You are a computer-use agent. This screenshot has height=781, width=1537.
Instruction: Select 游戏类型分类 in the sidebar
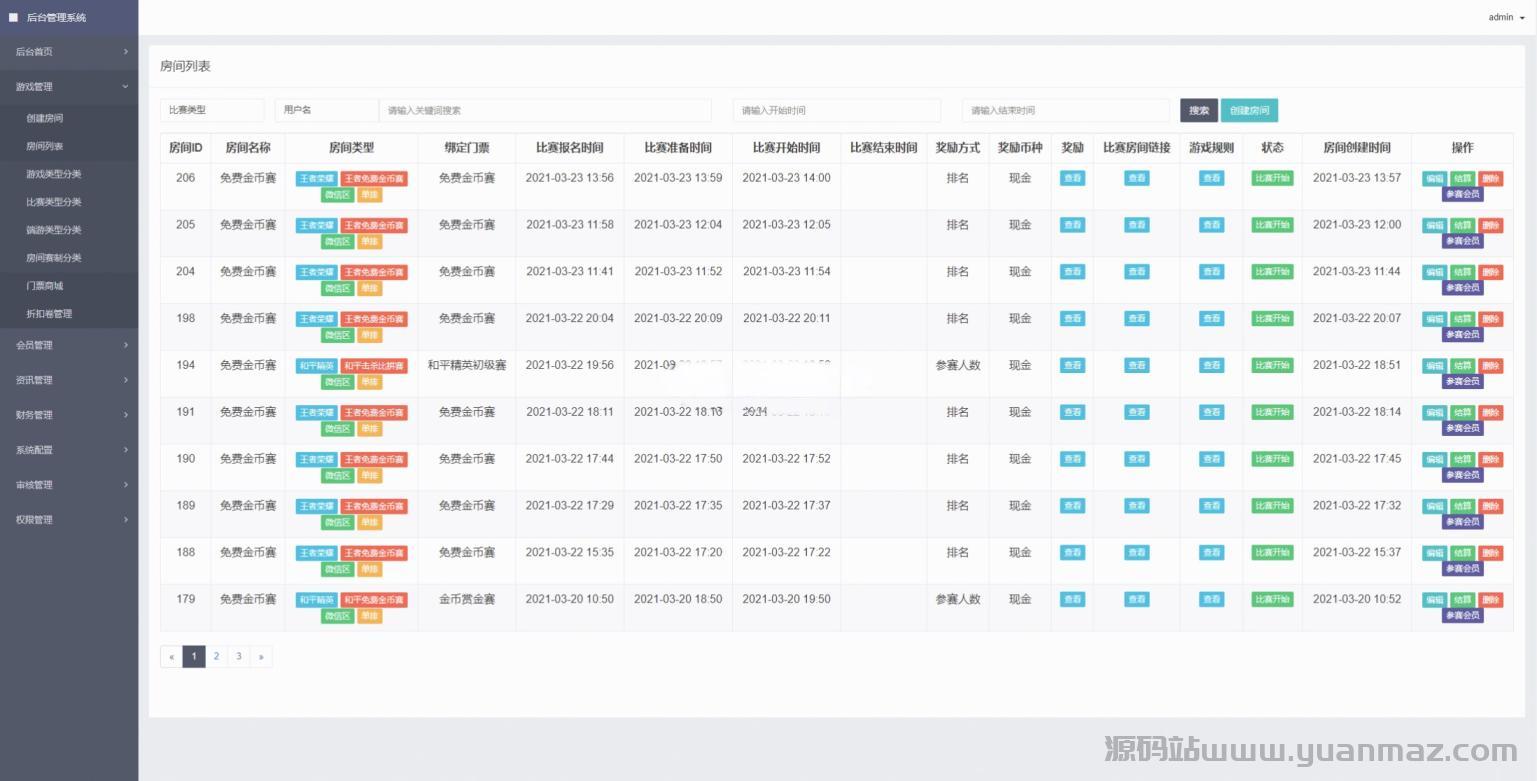click(53, 174)
